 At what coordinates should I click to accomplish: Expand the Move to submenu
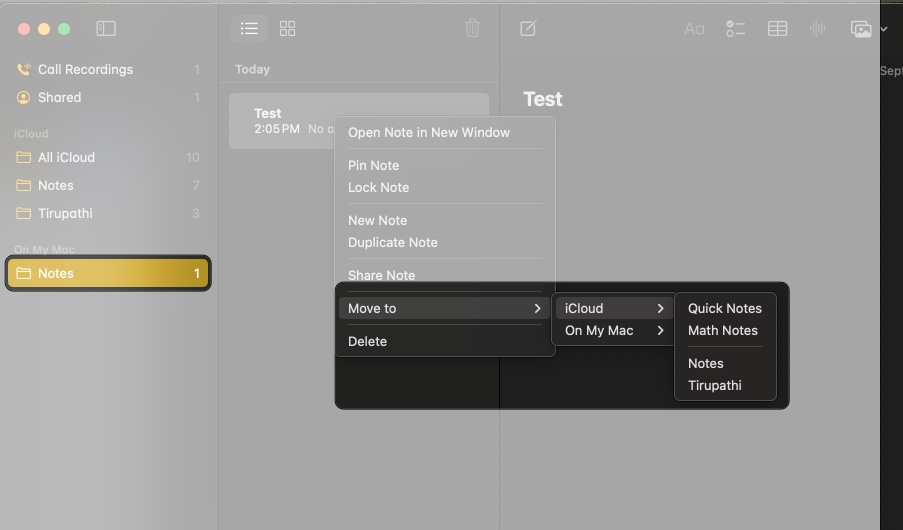click(x=444, y=309)
